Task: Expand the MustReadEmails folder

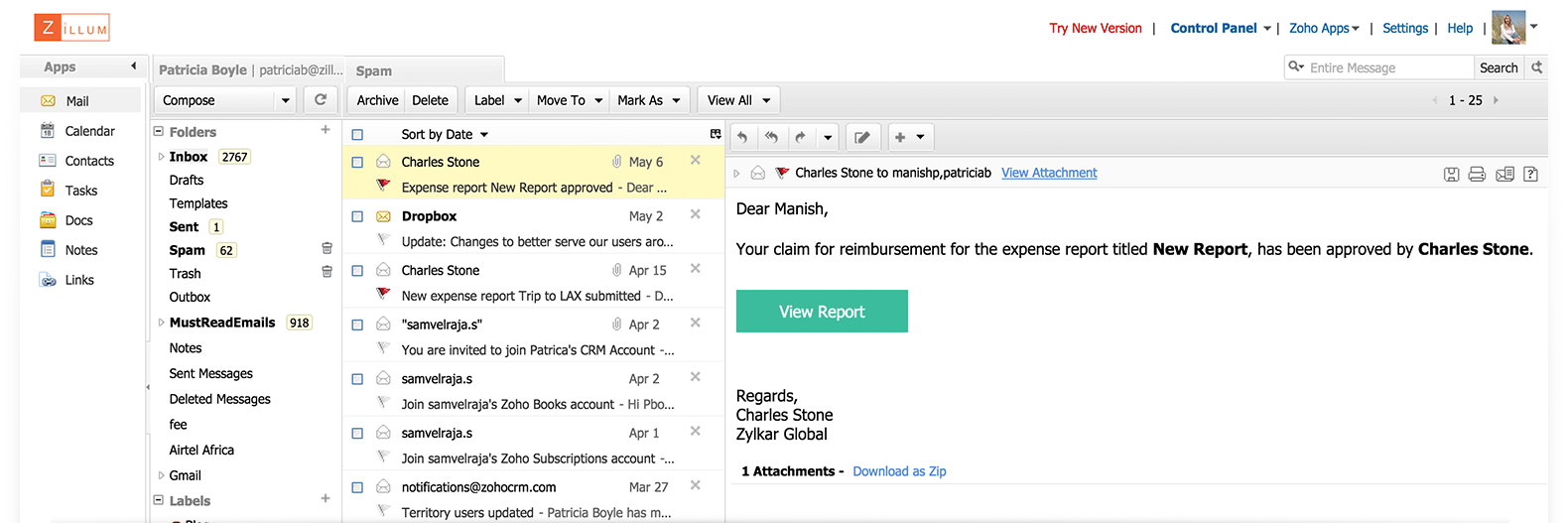Action: (161, 323)
